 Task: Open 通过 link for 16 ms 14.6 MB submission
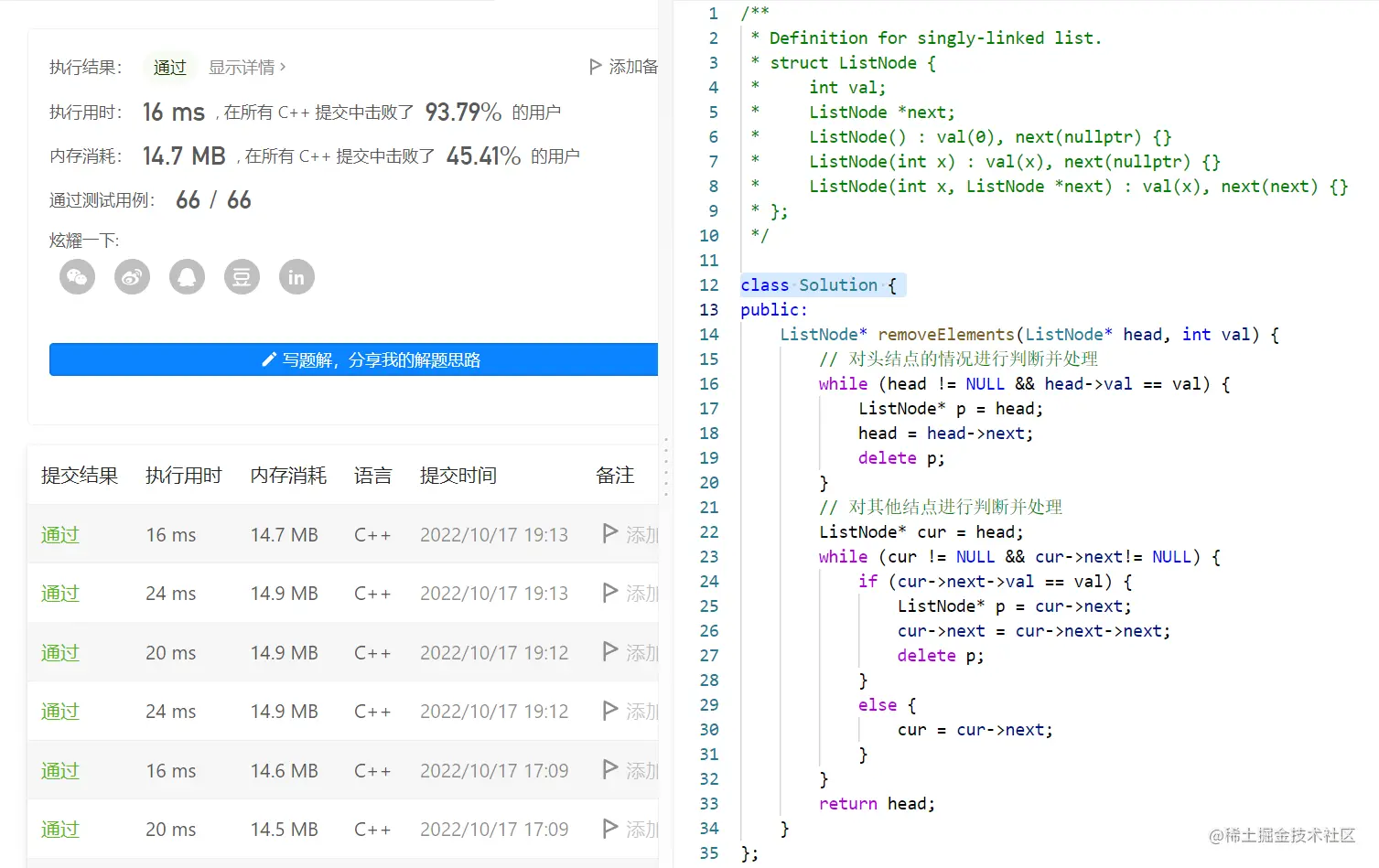60,771
